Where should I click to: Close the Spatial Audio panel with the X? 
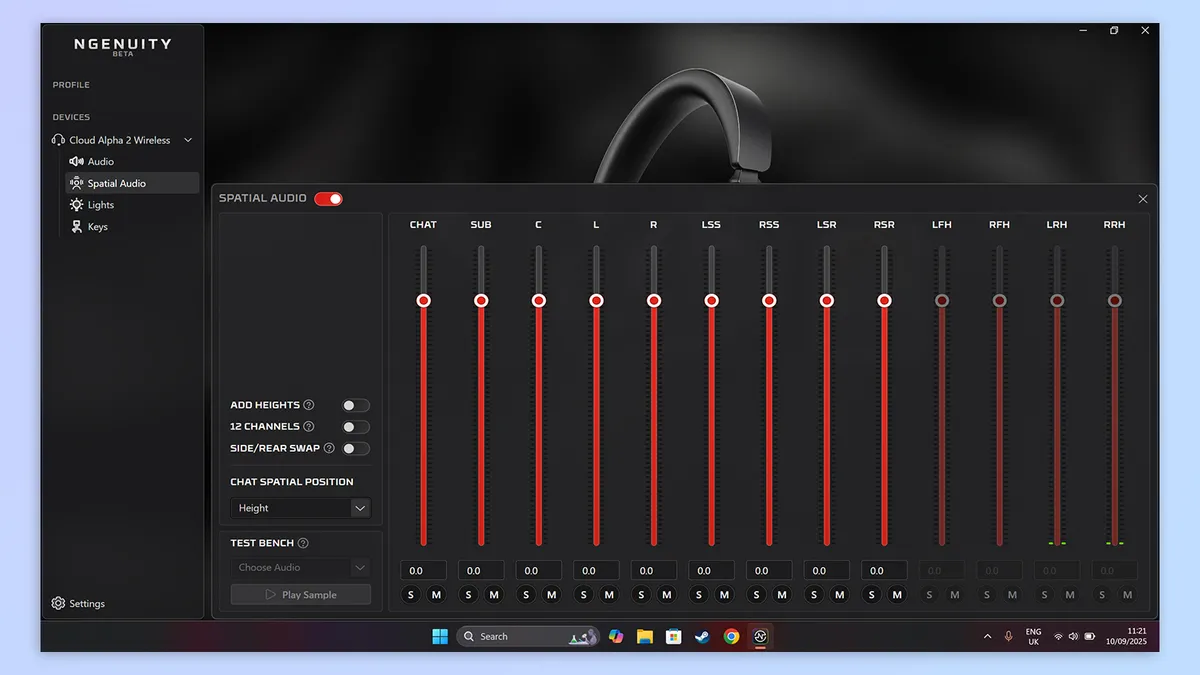[1143, 199]
